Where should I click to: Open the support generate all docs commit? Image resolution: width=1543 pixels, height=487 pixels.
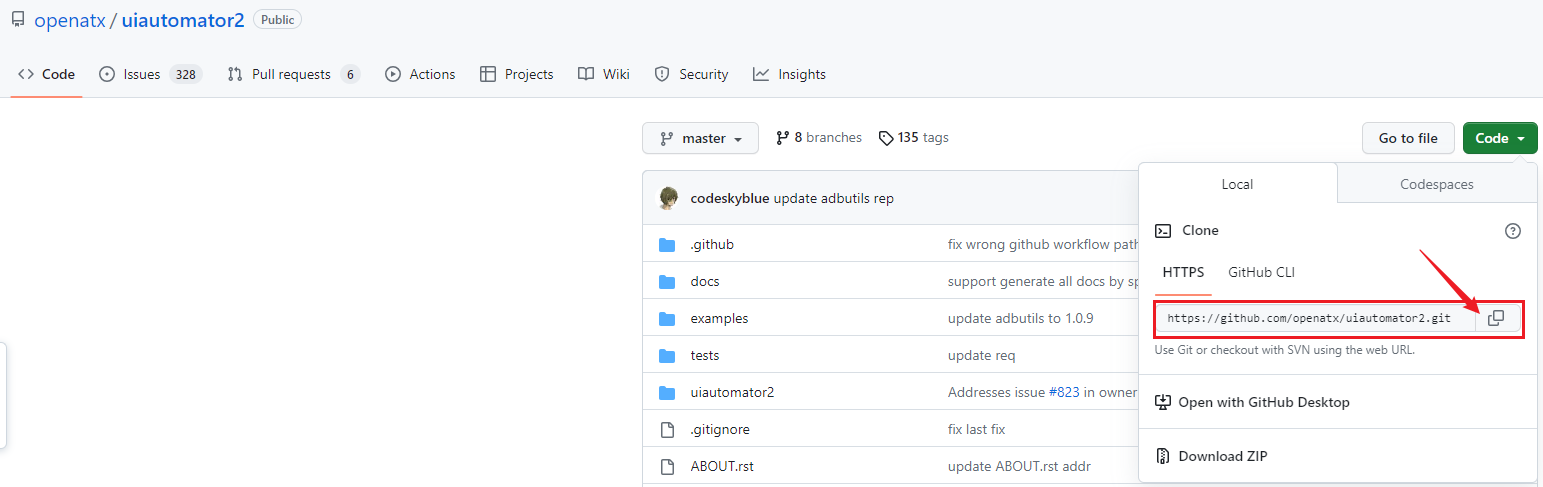click(x=1043, y=281)
